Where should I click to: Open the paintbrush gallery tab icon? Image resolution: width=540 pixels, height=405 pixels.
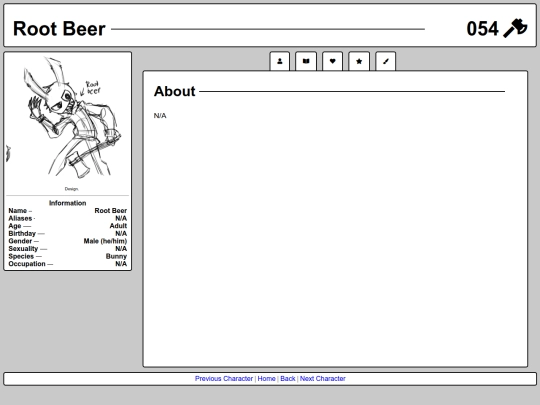(385, 61)
